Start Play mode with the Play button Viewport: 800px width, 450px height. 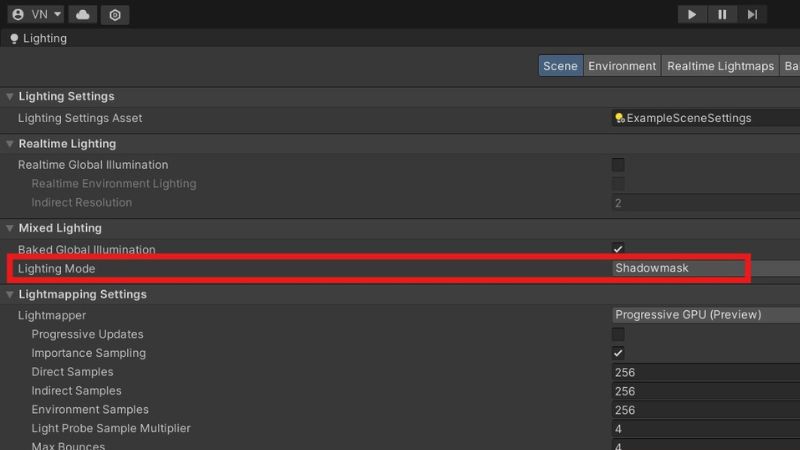[x=691, y=14]
